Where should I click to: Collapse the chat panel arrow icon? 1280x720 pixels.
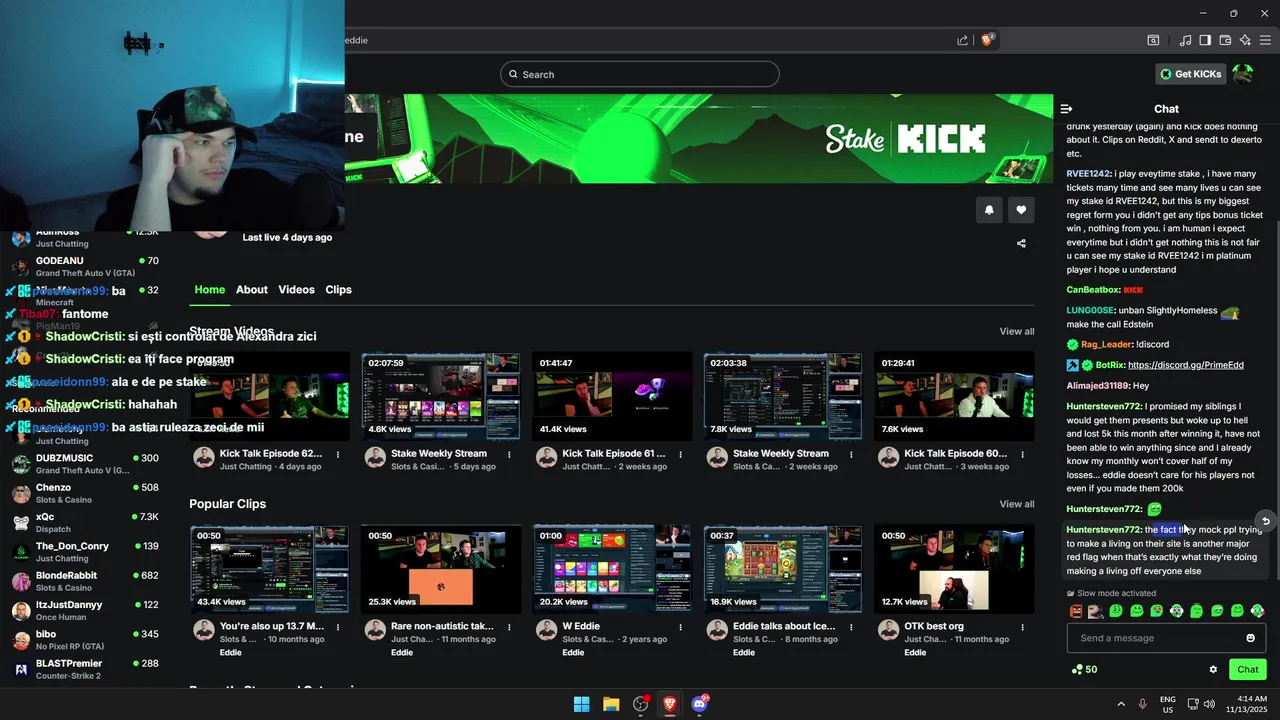pyautogui.click(x=1066, y=109)
